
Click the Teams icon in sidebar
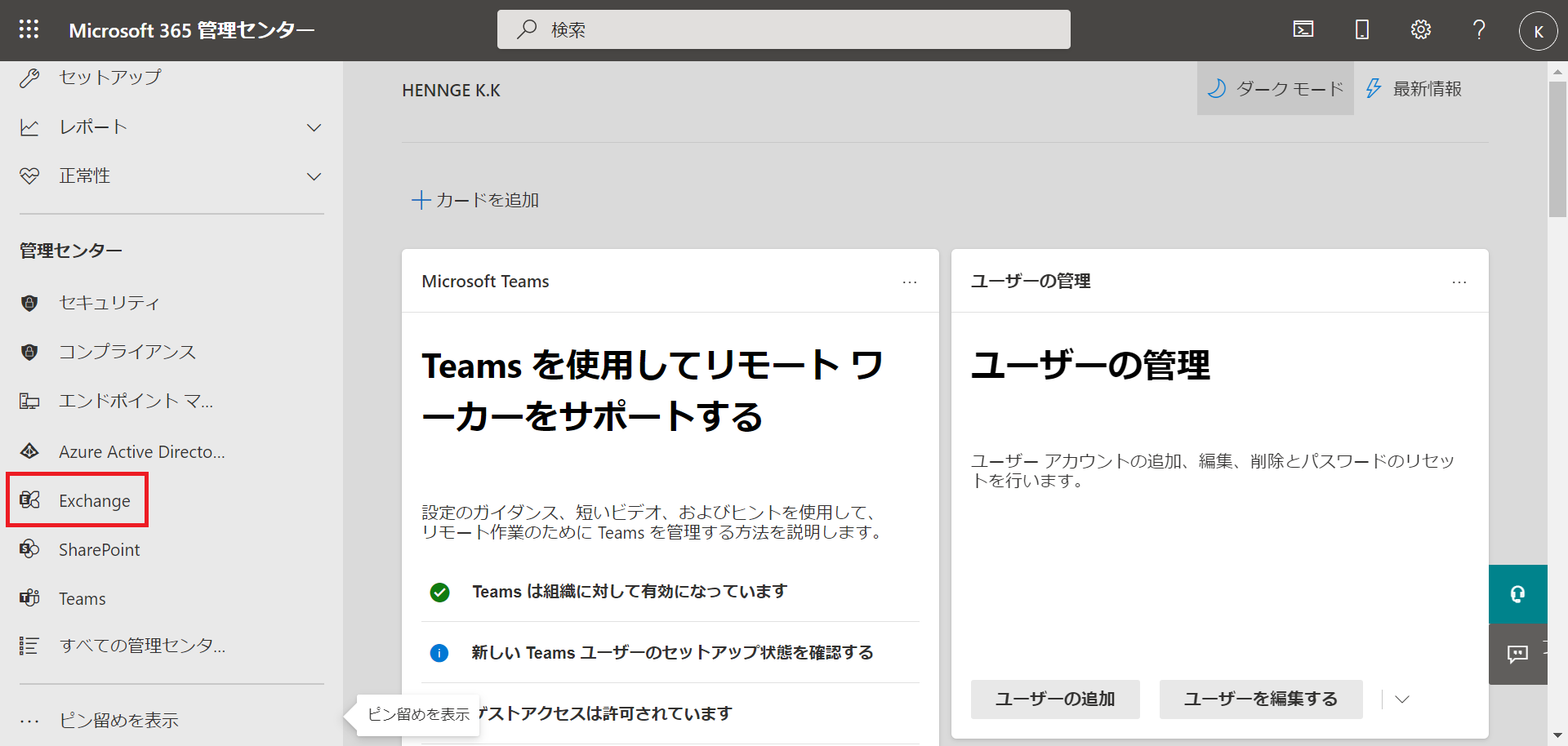(x=29, y=598)
